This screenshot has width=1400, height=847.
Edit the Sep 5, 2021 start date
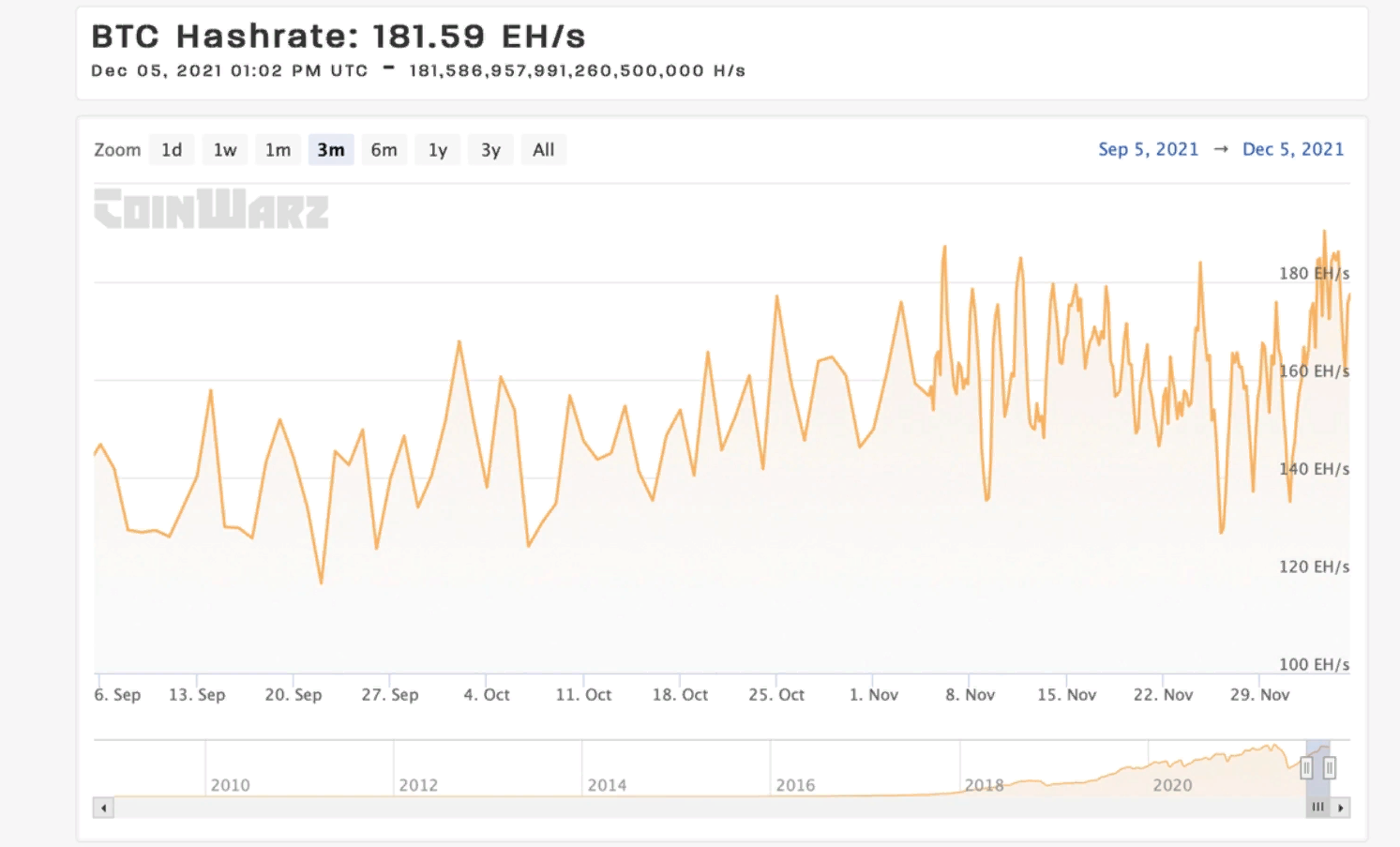point(1148,149)
